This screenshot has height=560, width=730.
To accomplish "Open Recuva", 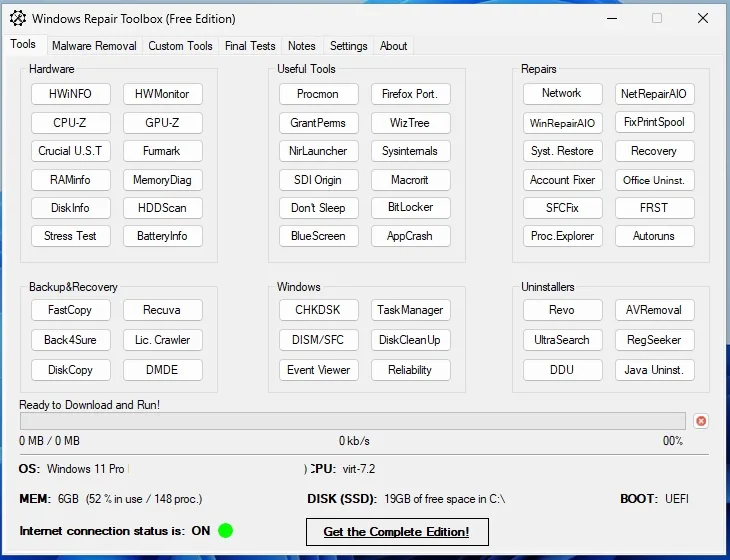I will [x=163, y=310].
